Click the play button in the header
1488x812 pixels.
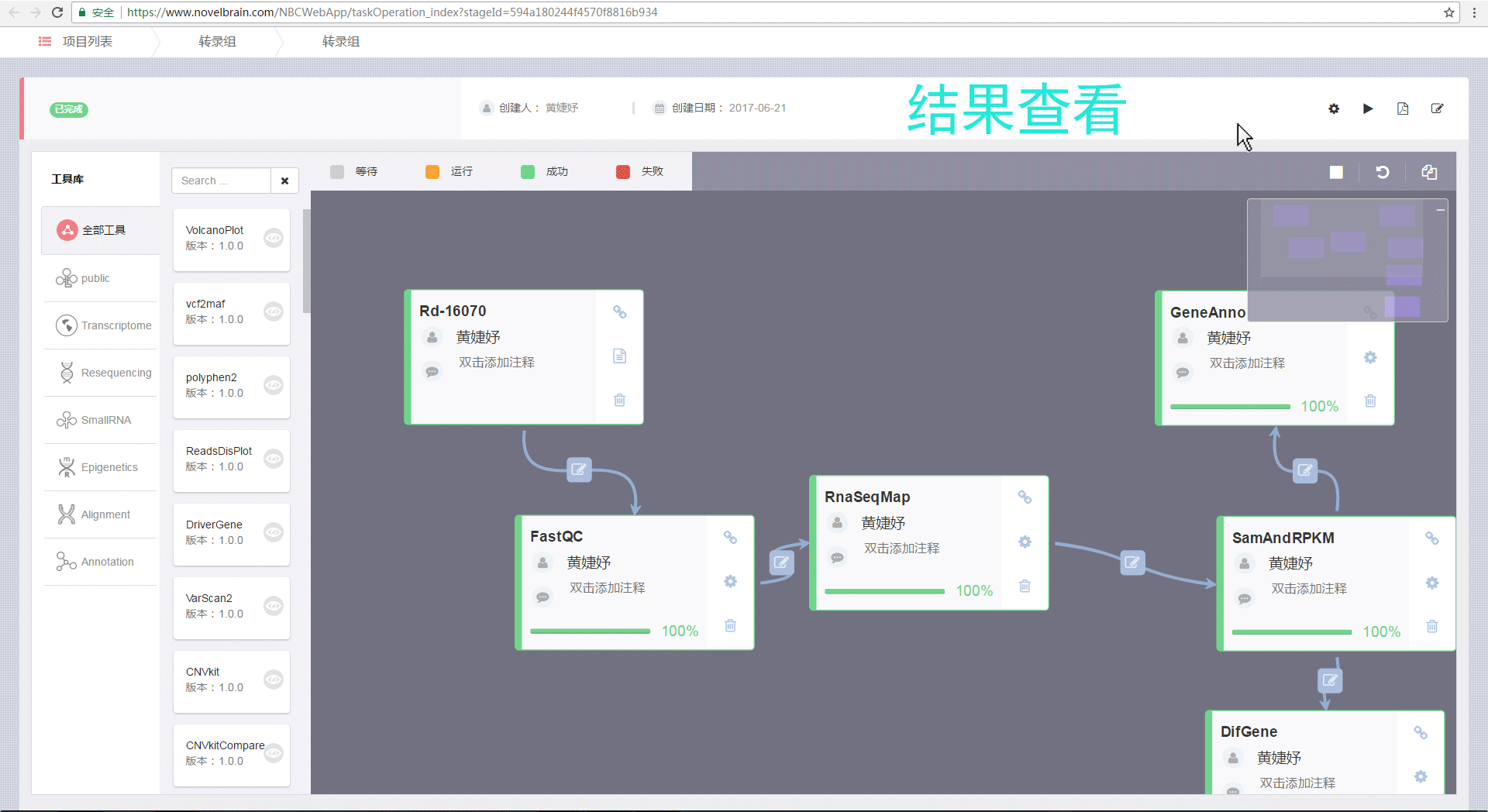click(x=1368, y=108)
